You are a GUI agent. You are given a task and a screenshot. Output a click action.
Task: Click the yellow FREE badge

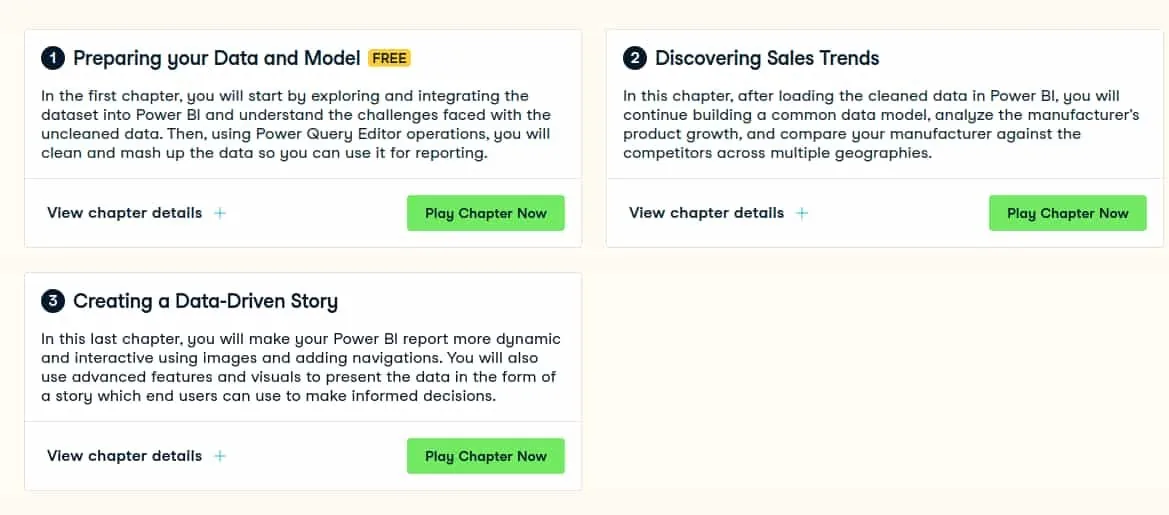point(389,58)
